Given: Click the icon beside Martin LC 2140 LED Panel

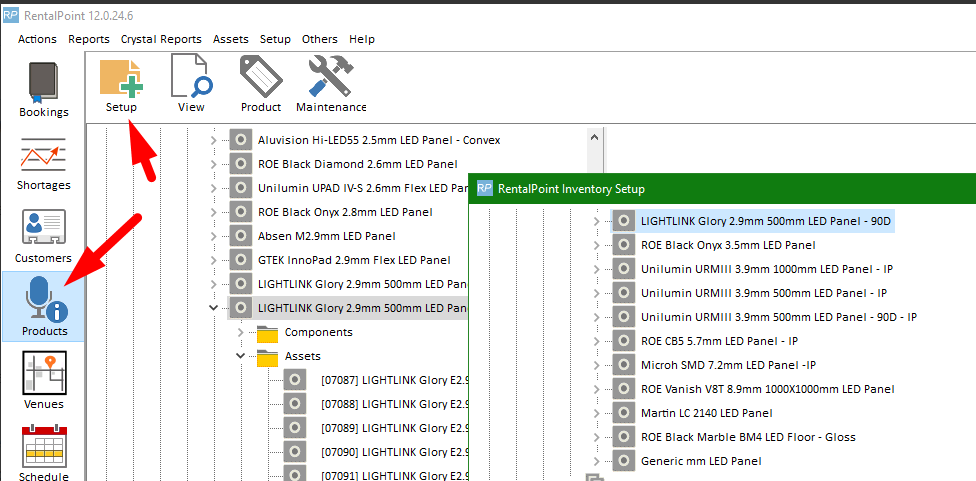Looking at the screenshot, I should click(623, 413).
